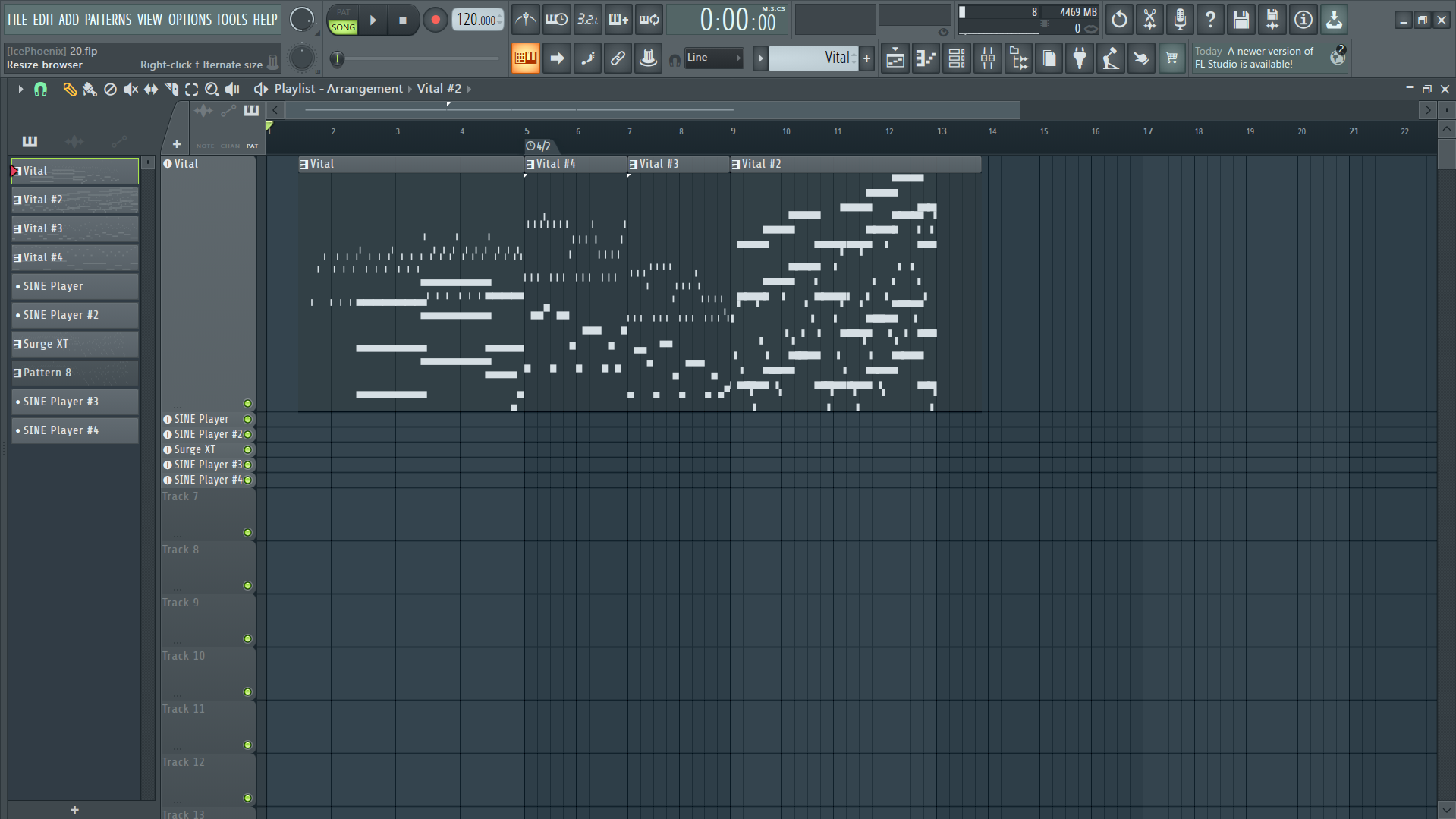Open the FILE menu
This screenshot has height=819, width=1456.
(17, 20)
